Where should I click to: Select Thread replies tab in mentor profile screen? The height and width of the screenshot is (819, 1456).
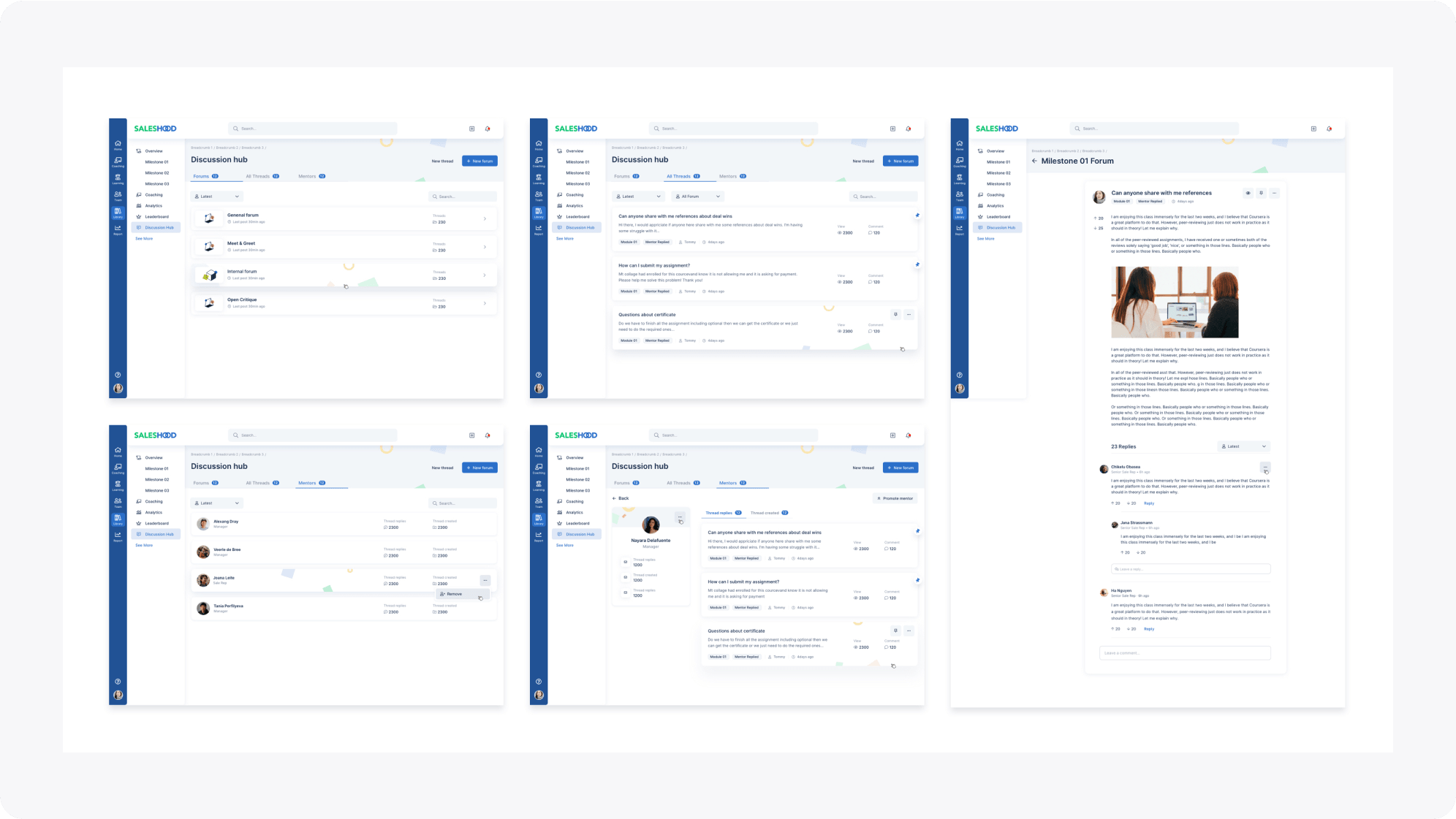[724, 513]
